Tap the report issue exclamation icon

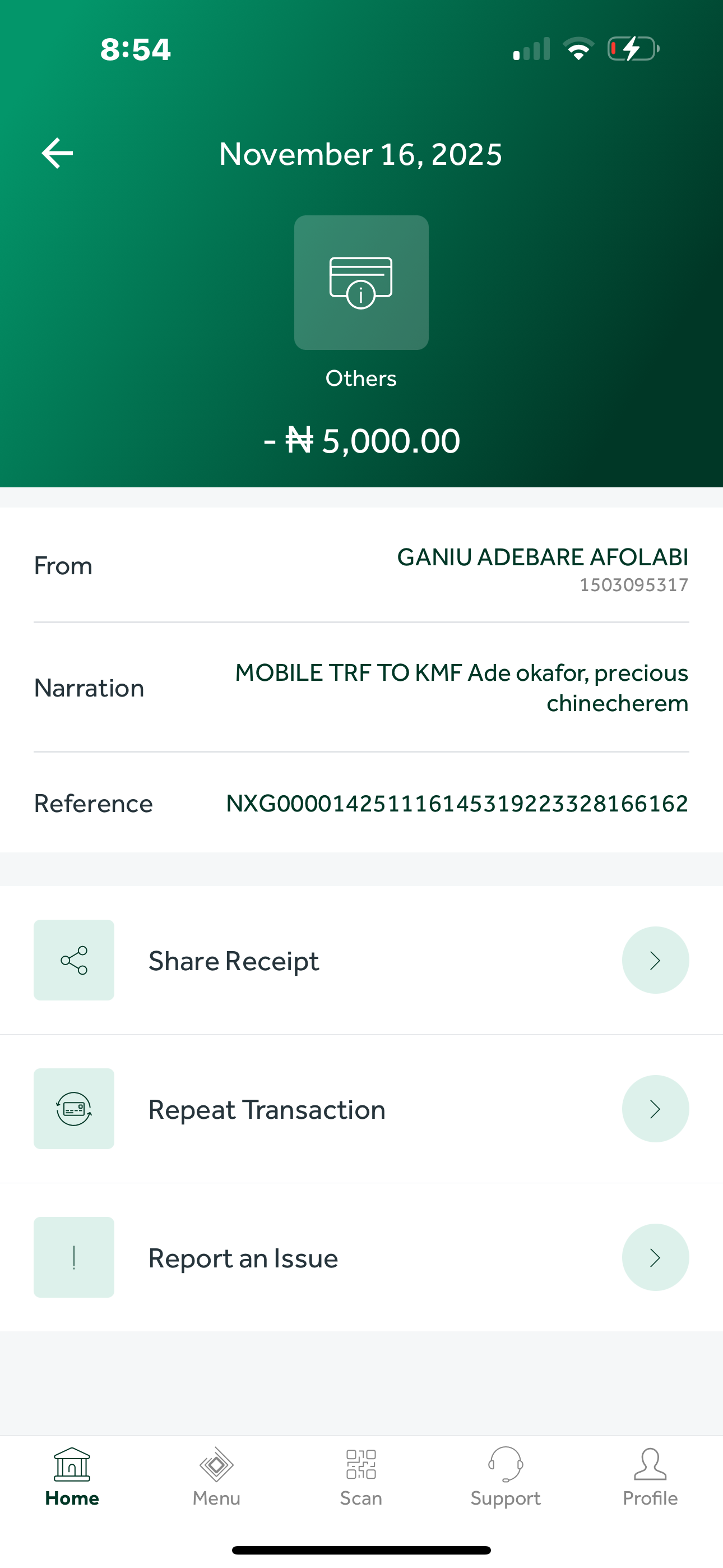73,1257
